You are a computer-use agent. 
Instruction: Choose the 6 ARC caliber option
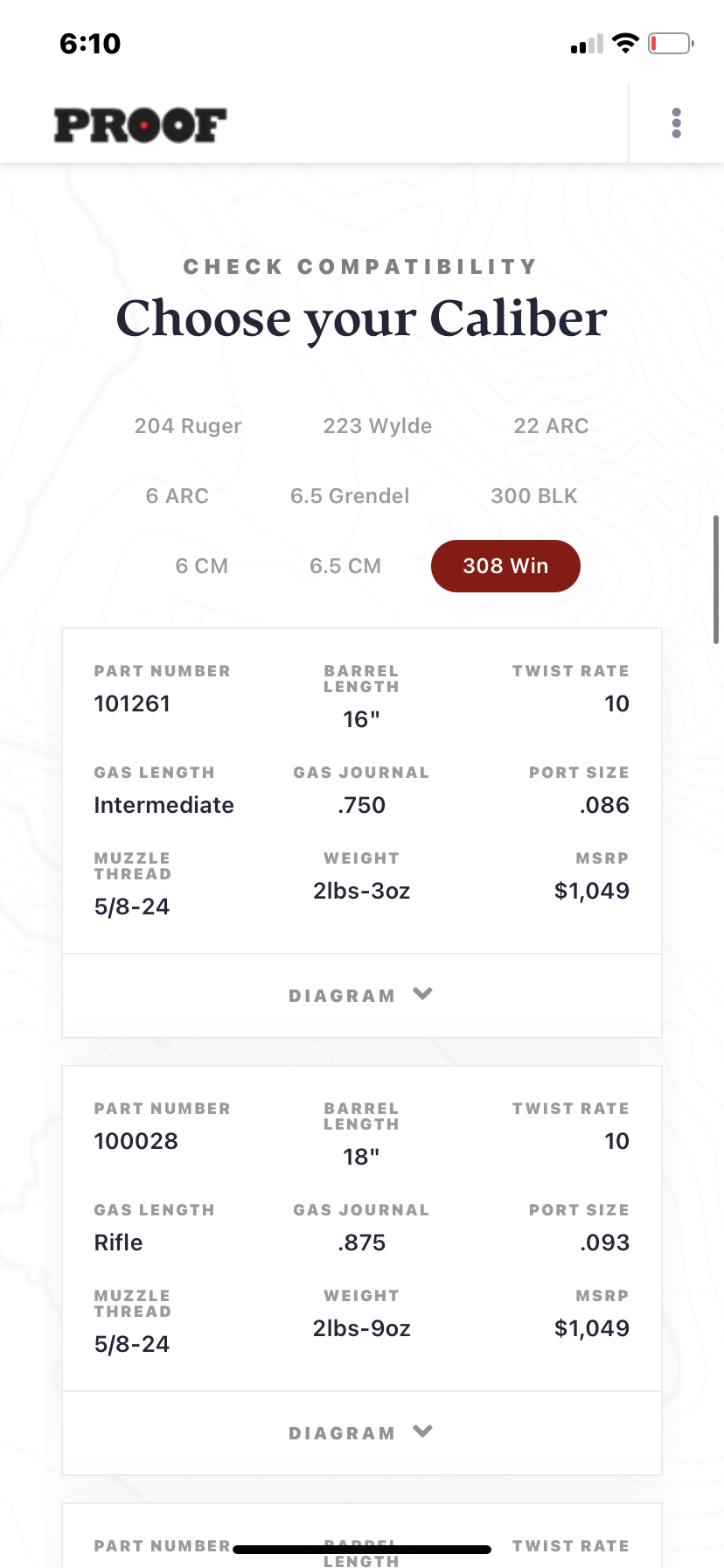(x=178, y=496)
